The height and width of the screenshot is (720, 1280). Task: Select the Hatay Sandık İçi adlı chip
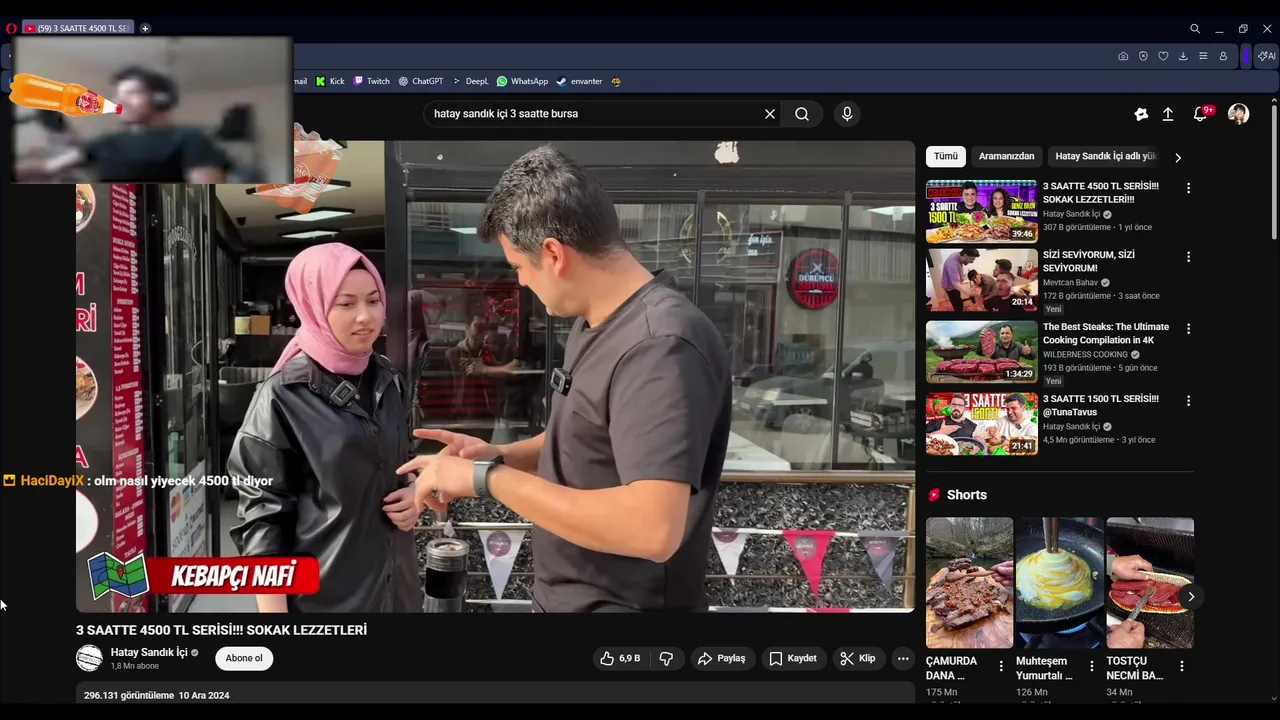pyautogui.click(x=1105, y=156)
